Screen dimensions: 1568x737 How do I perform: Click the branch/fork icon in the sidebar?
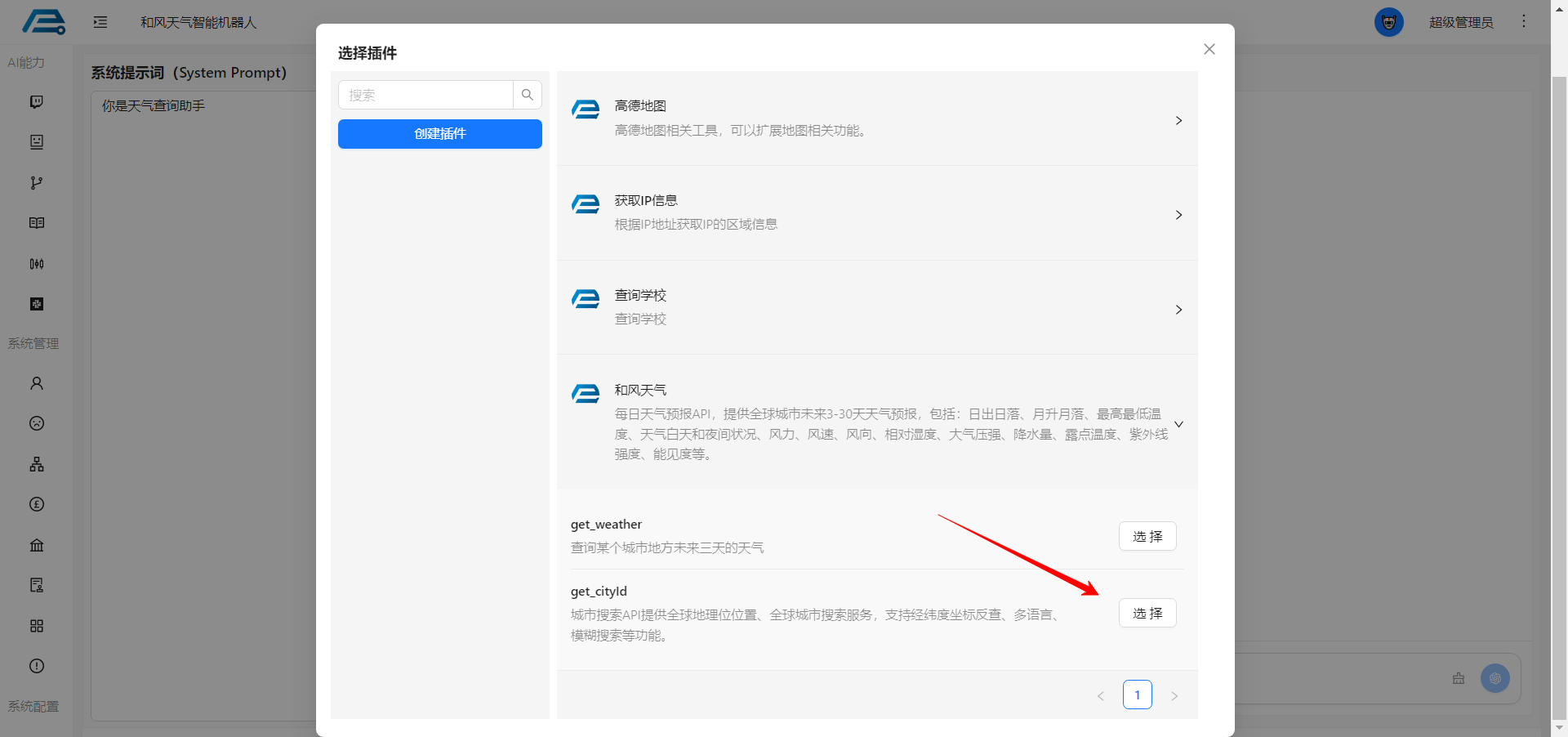tap(37, 183)
